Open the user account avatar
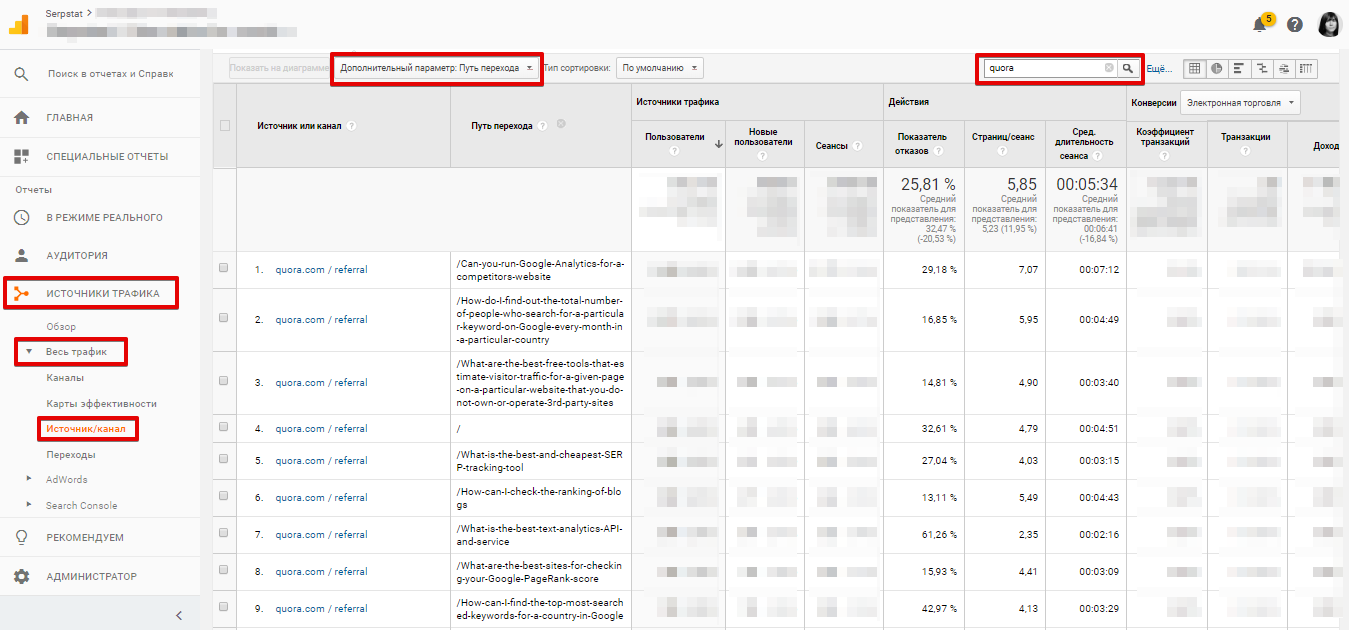Image resolution: width=1349 pixels, height=630 pixels. pos(1329,24)
